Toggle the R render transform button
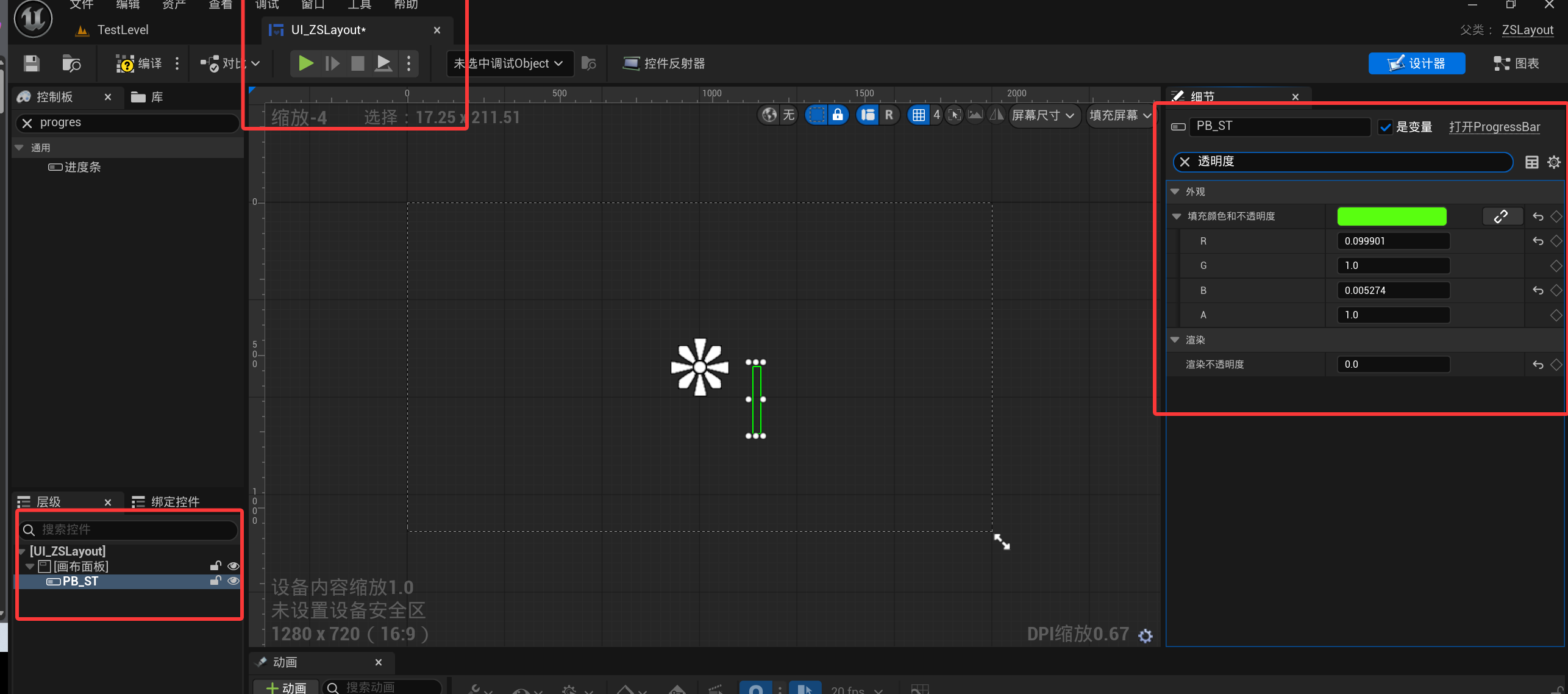1568x694 pixels. (889, 115)
